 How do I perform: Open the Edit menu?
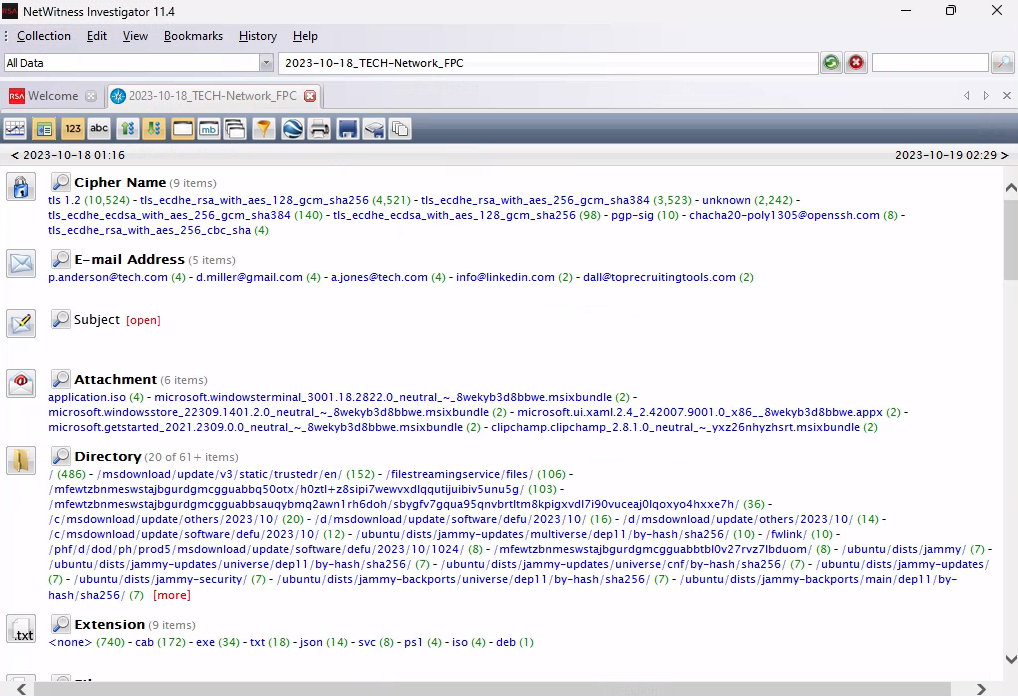[x=97, y=36]
